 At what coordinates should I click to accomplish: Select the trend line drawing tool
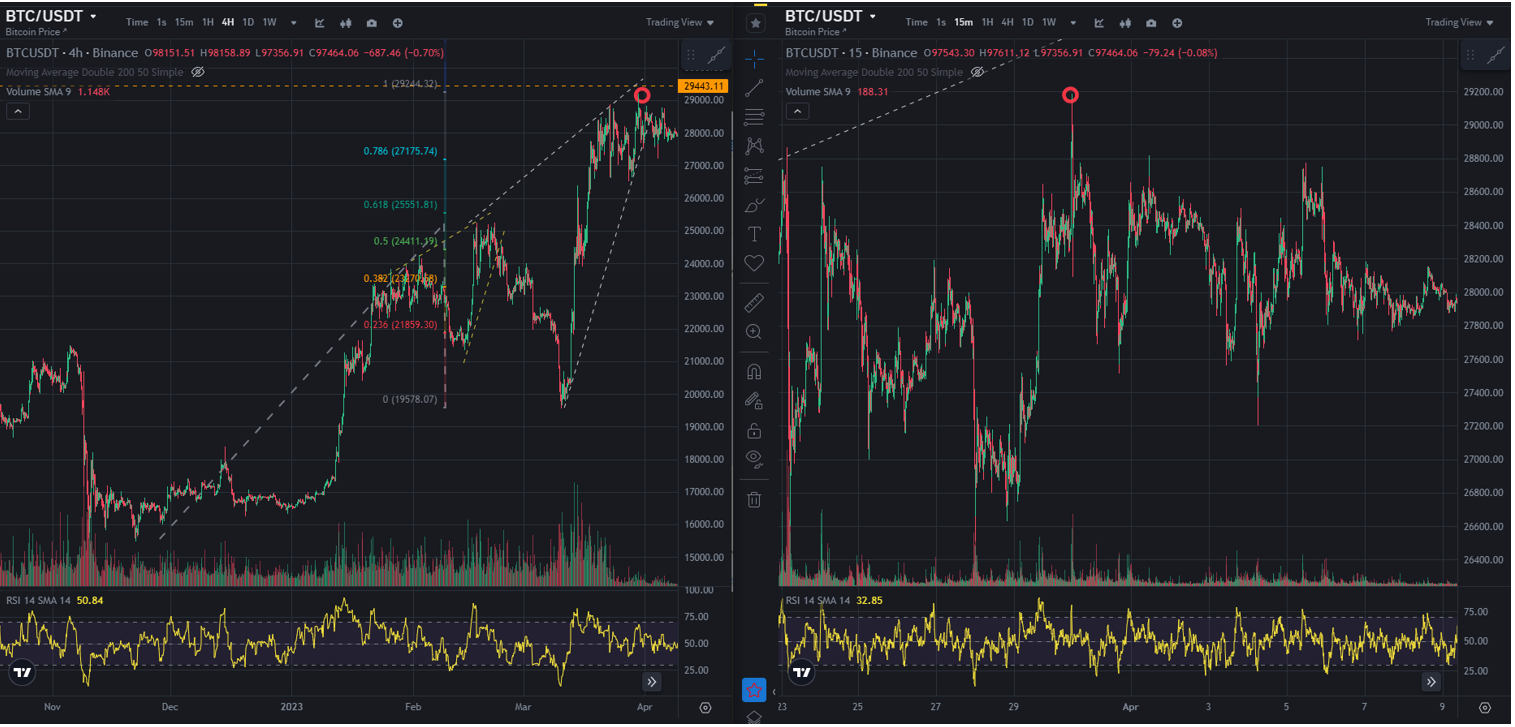pyautogui.click(x=754, y=88)
